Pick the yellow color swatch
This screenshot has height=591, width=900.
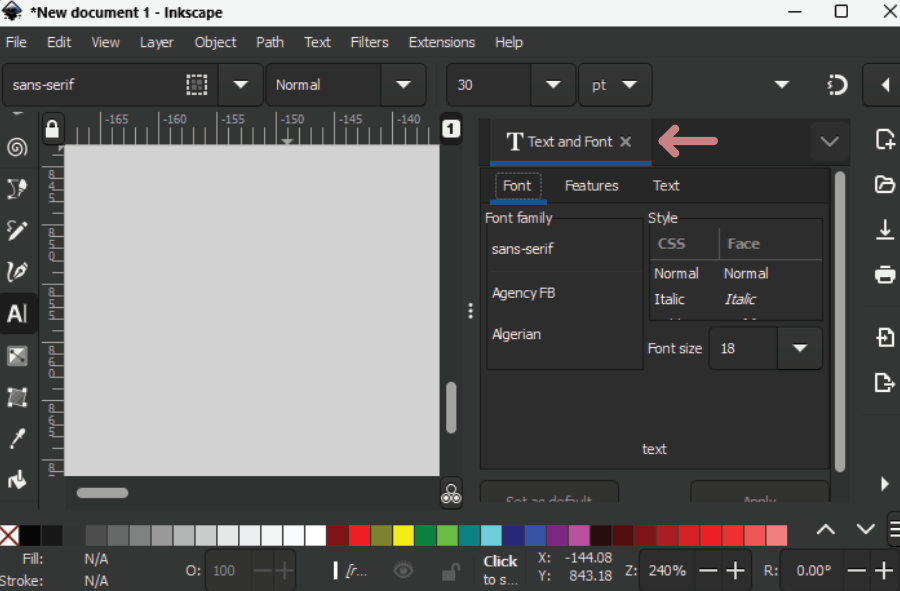pyautogui.click(x=403, y=535)
